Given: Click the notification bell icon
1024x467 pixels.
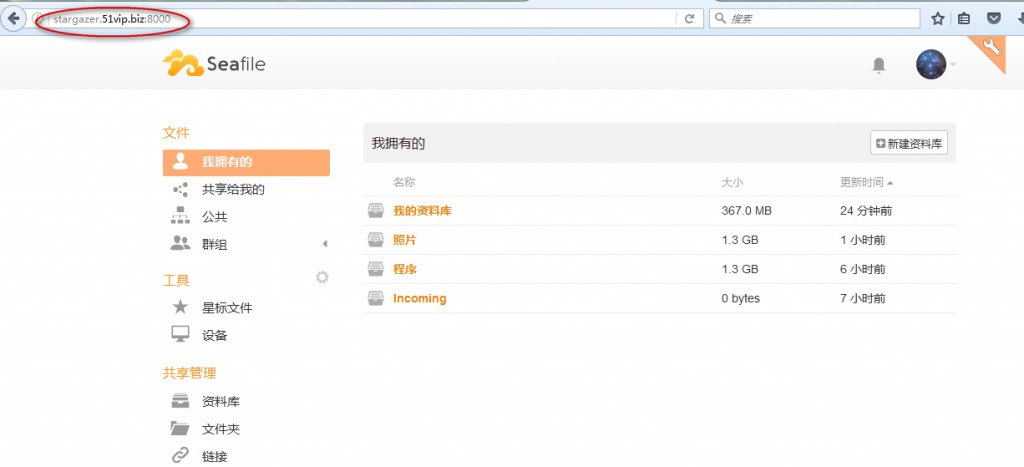Looking at the screenshot, I should point(879,66).
